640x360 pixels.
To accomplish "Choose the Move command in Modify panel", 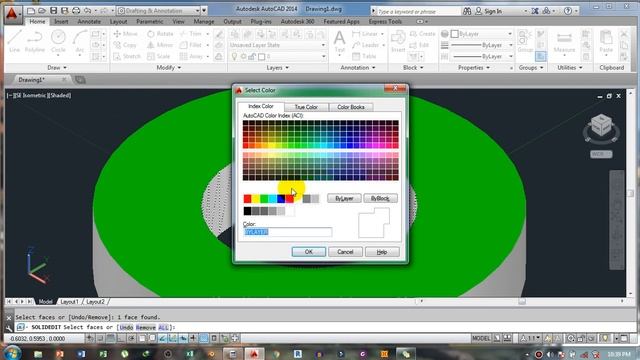I will pyautogui.click(x=126, y=34).
